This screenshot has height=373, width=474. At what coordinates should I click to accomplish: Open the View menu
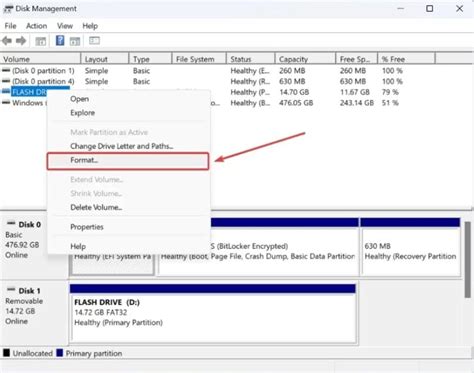click(x=65, y=26)
